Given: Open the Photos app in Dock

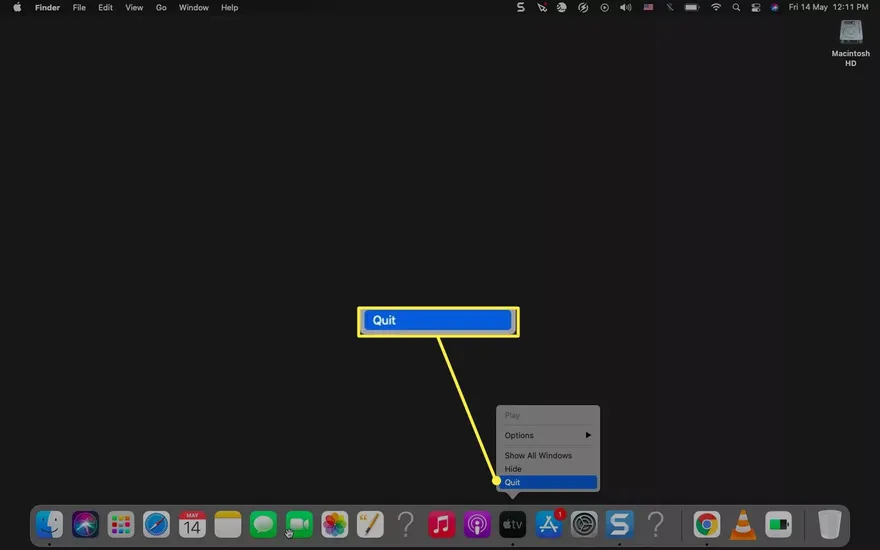Looking at the screenshot, I should 335,524.
